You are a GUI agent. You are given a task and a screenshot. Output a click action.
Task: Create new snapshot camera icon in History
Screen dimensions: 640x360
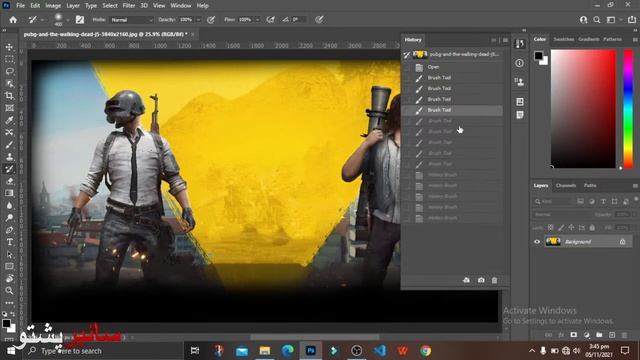pyautogui.click(x=481, y=280)
